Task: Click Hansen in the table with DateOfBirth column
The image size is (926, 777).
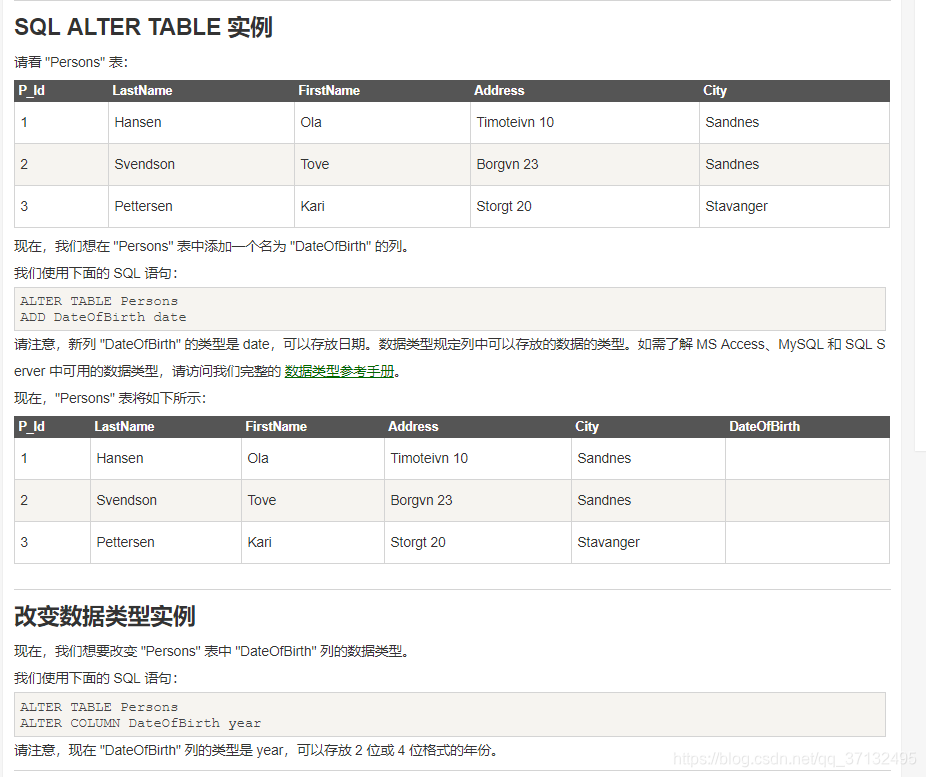Action: click(120, 458)
